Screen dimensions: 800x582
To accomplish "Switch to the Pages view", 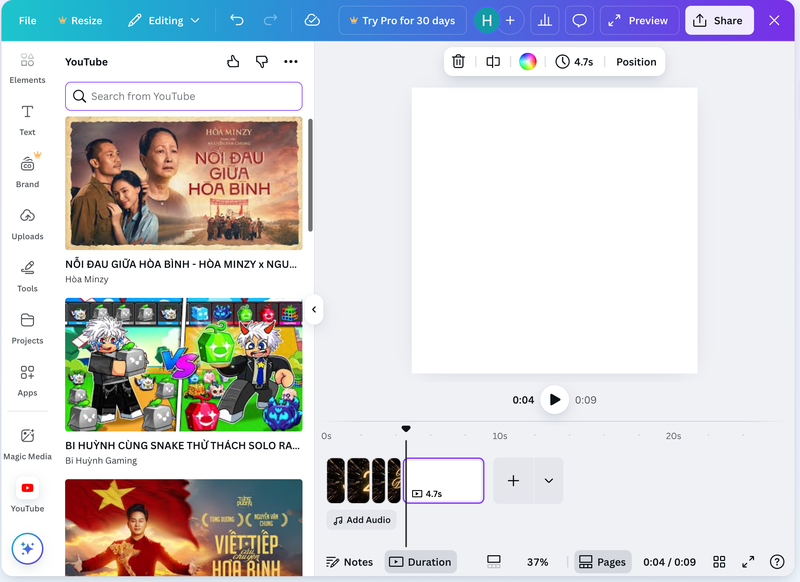I will point(601,562).
